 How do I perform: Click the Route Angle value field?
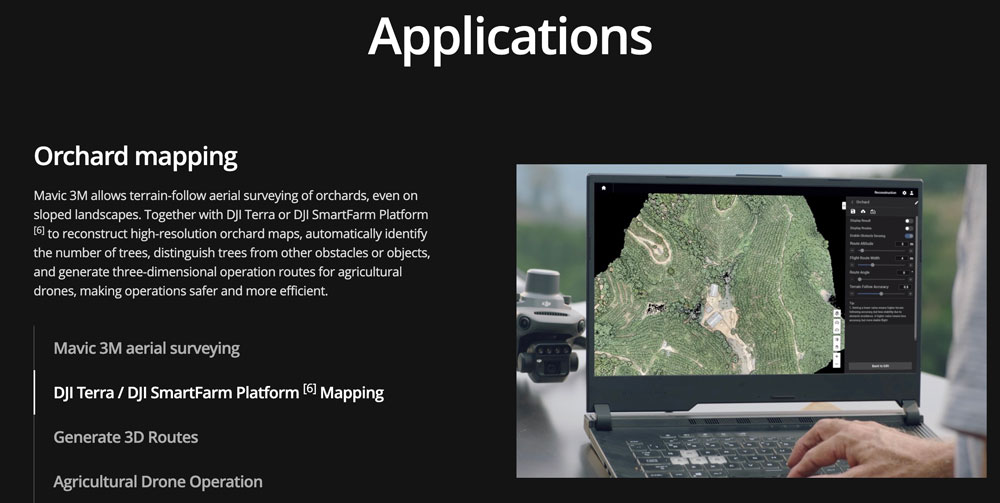click(904, 273)
